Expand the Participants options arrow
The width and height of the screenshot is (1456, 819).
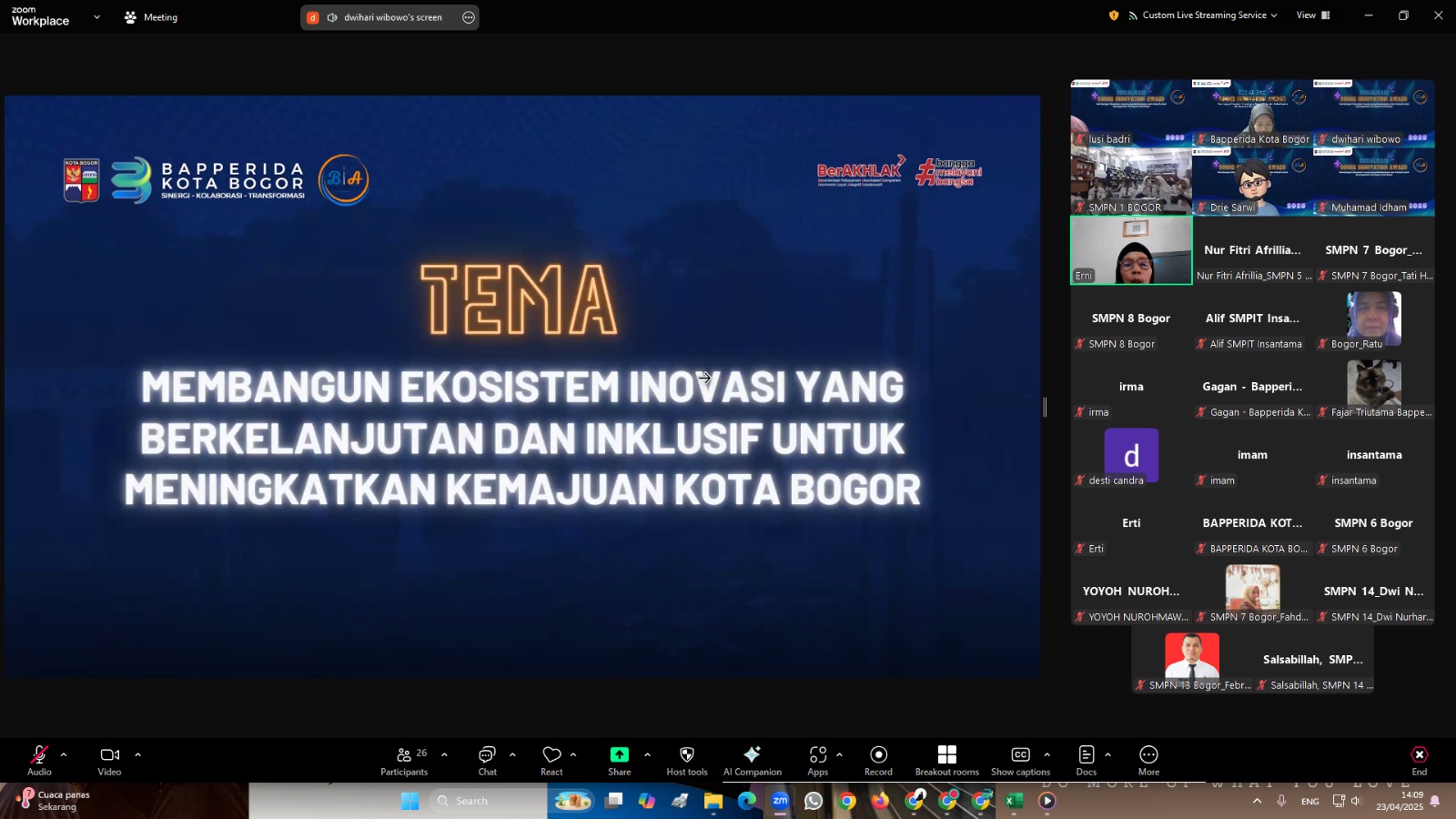[444, 754]
